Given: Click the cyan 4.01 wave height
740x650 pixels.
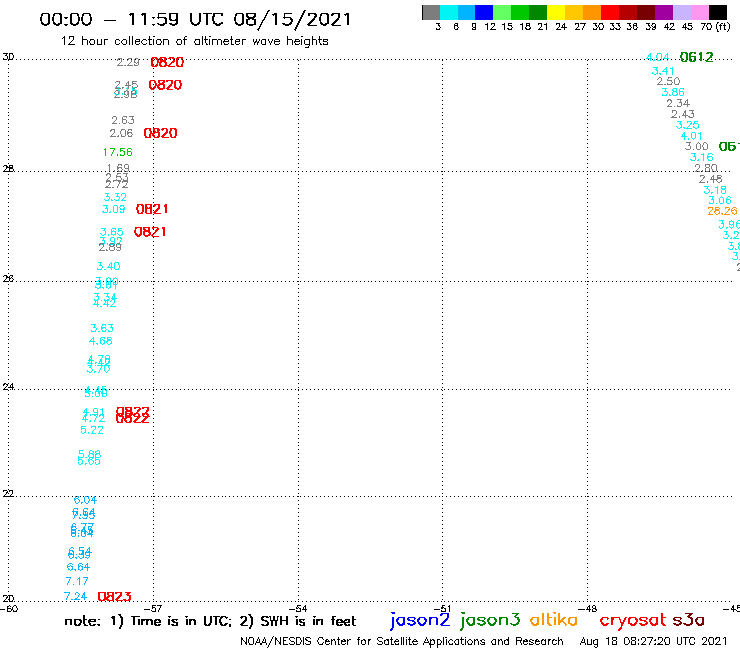Looking at the screenshot, I should [691, 136].
